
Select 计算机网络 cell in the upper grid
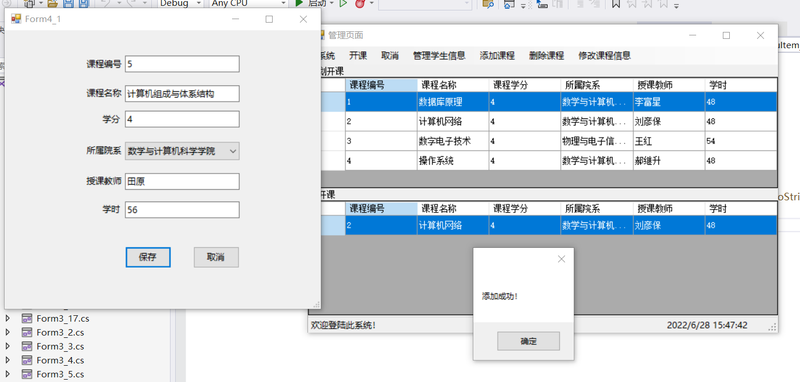click(453, 121)
